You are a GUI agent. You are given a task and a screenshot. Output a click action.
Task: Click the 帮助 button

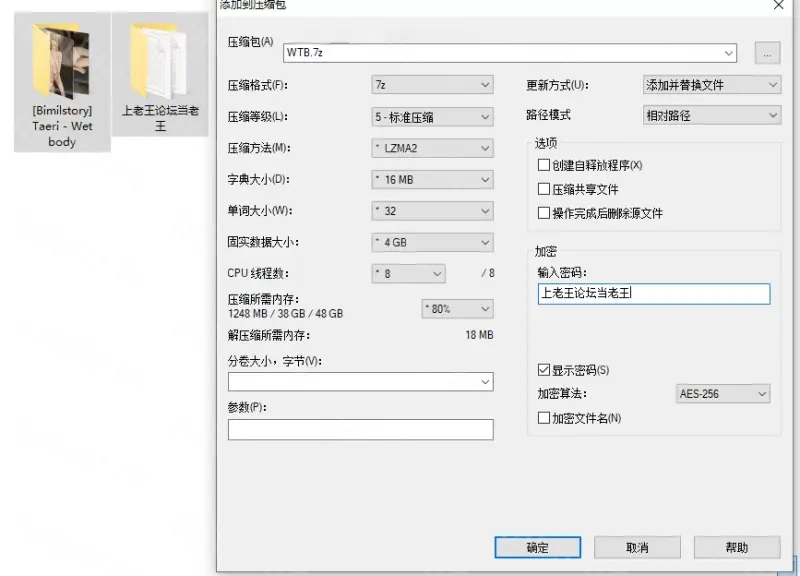[x=736, y=547]
